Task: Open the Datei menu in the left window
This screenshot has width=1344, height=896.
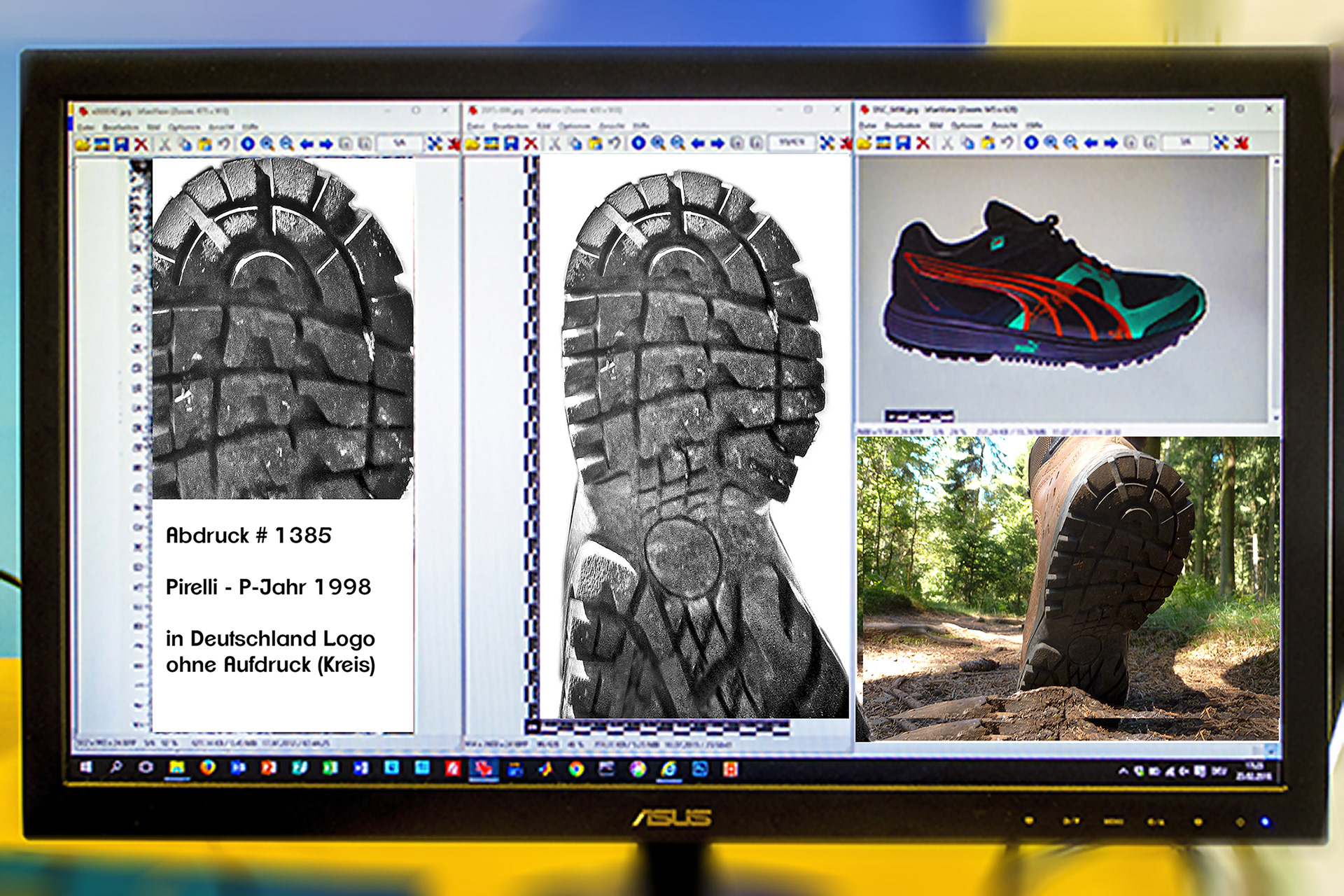Action: pos(85,127)
